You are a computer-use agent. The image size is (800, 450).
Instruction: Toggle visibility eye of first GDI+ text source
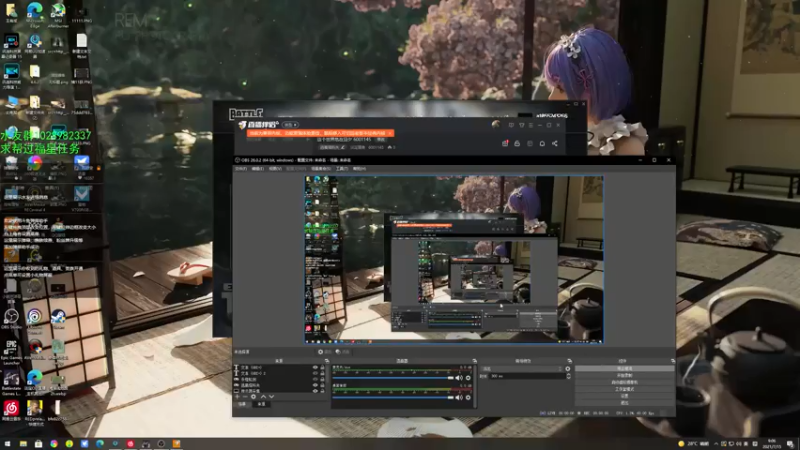click(315, 367)
